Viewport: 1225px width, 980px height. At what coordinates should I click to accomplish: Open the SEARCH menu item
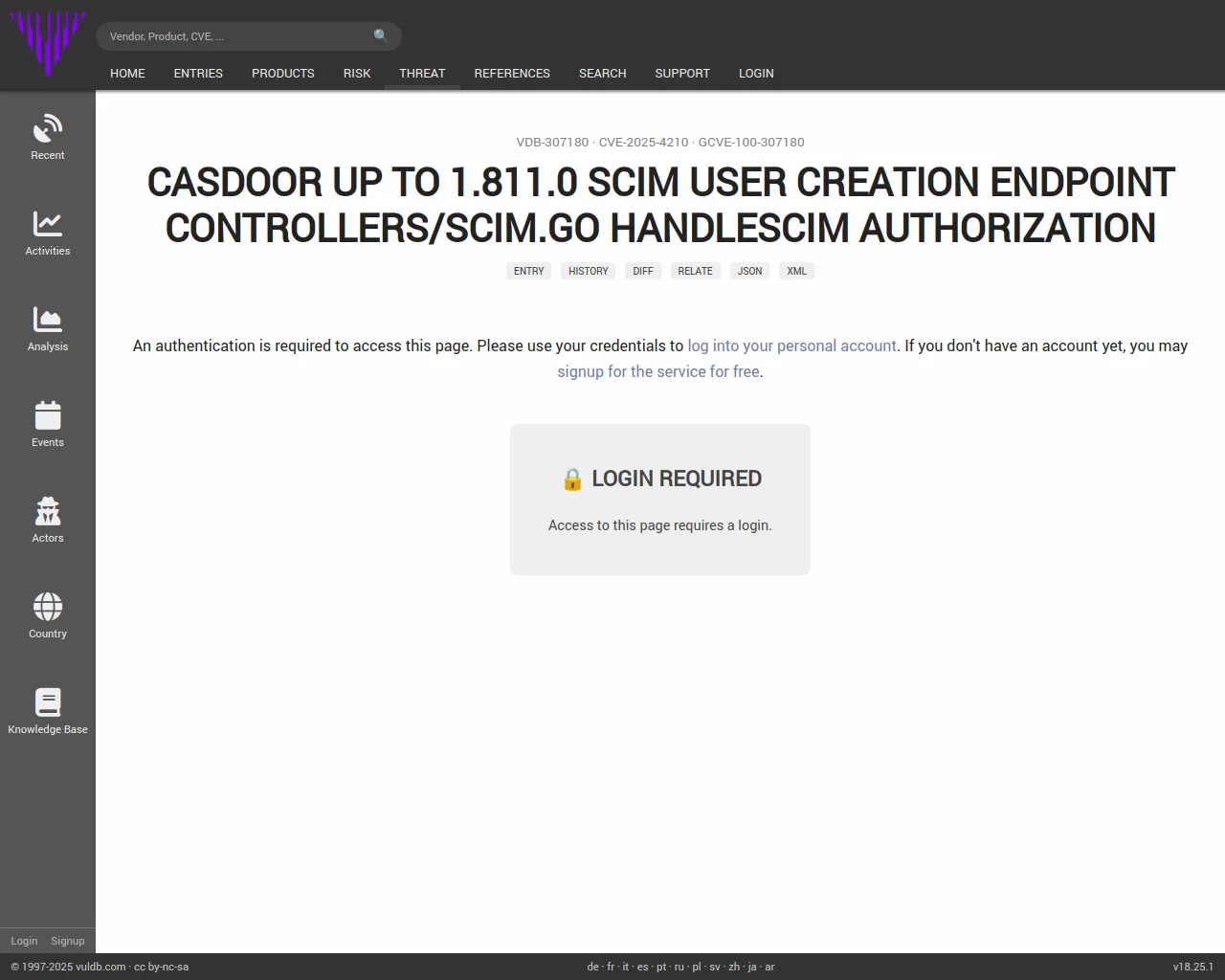pos(603,73)
